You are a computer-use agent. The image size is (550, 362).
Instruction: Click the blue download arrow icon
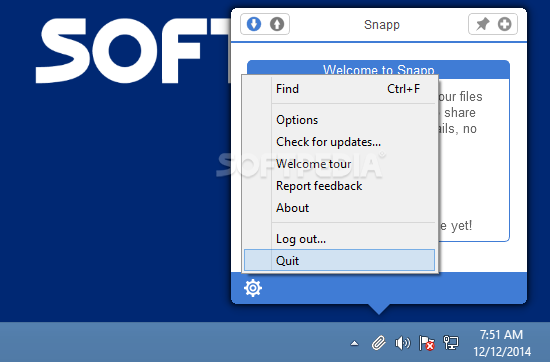pos(254,24)
